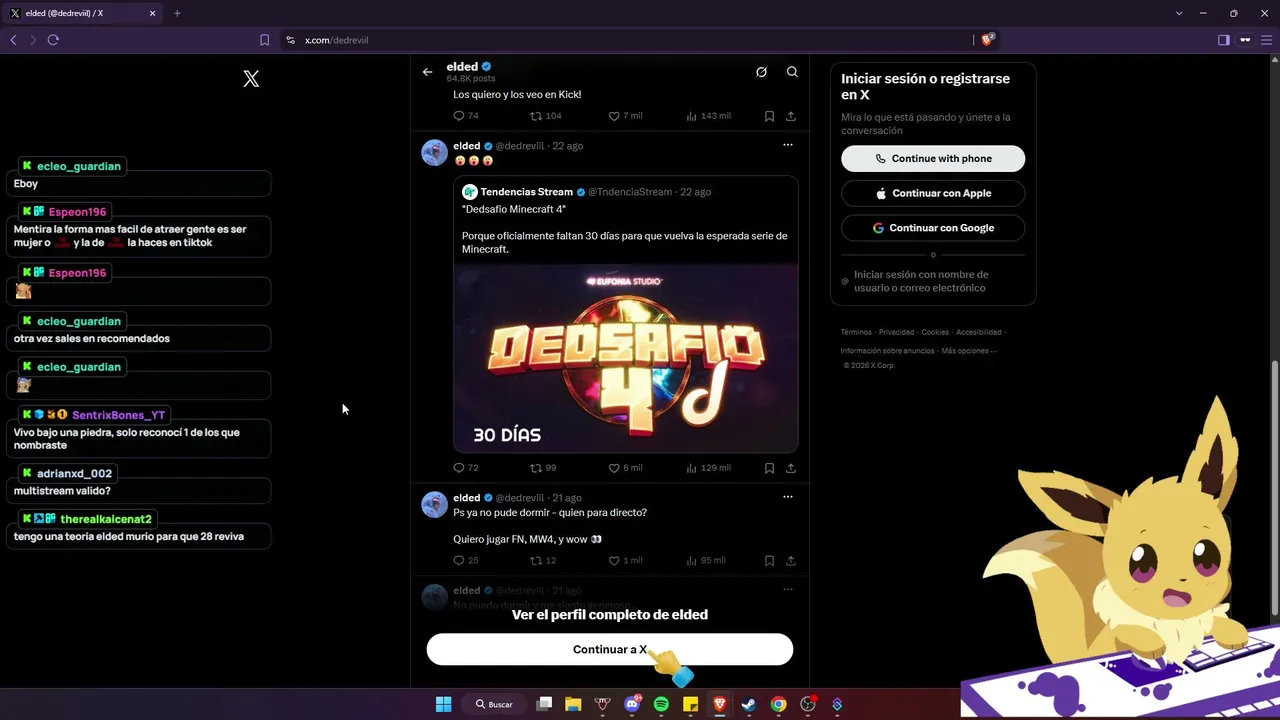1280x720 pixels.
Task: Click the username or email sign-in field
Action: coord(933,281)
